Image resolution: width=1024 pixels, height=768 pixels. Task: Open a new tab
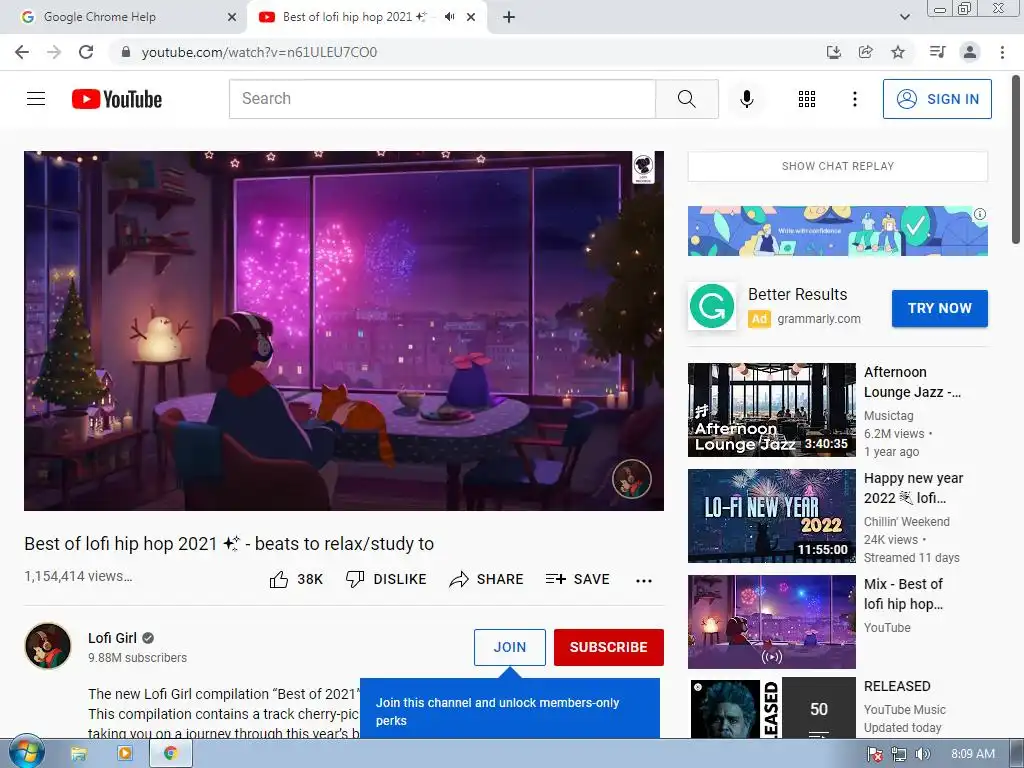(x=509, y=17)
